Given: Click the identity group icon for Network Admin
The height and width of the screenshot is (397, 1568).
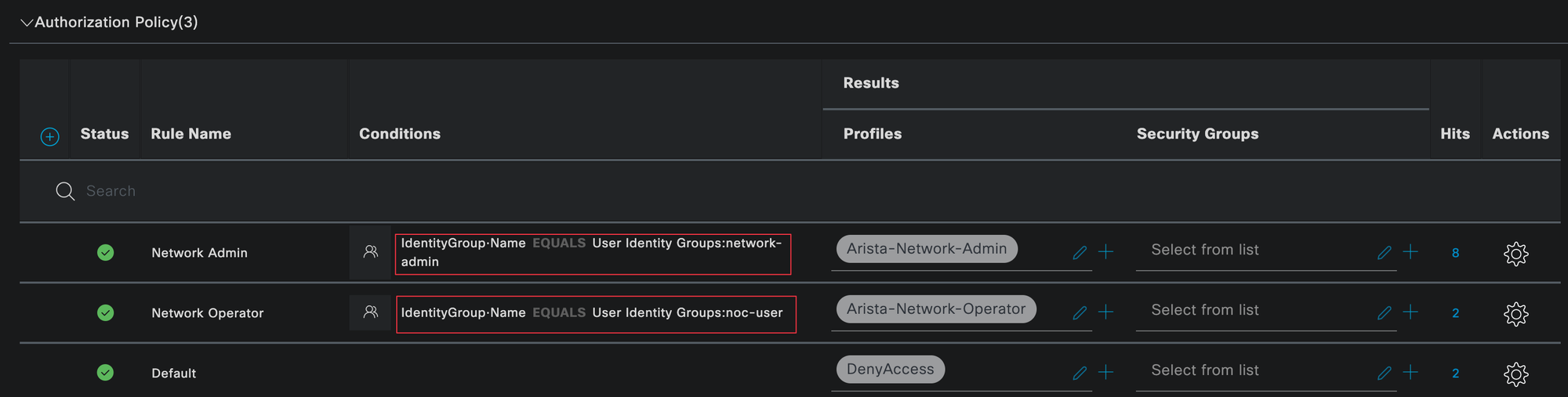Looking at the screenshot, I should coord(370,252).
